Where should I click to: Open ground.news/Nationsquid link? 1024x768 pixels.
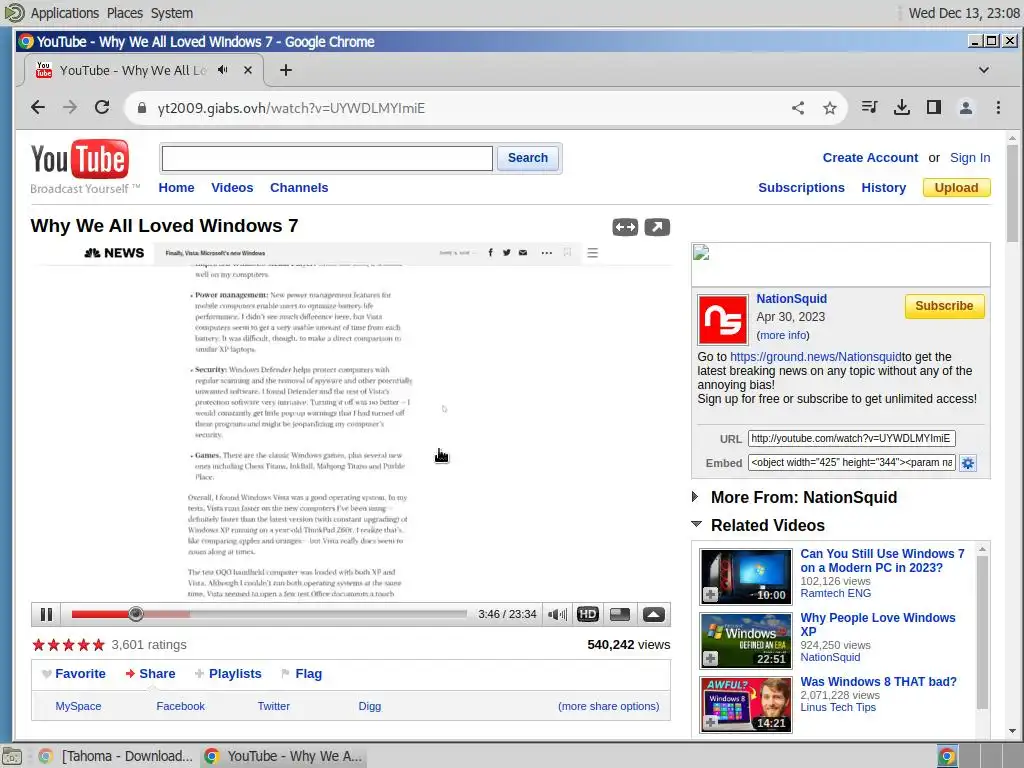point(816,357)
